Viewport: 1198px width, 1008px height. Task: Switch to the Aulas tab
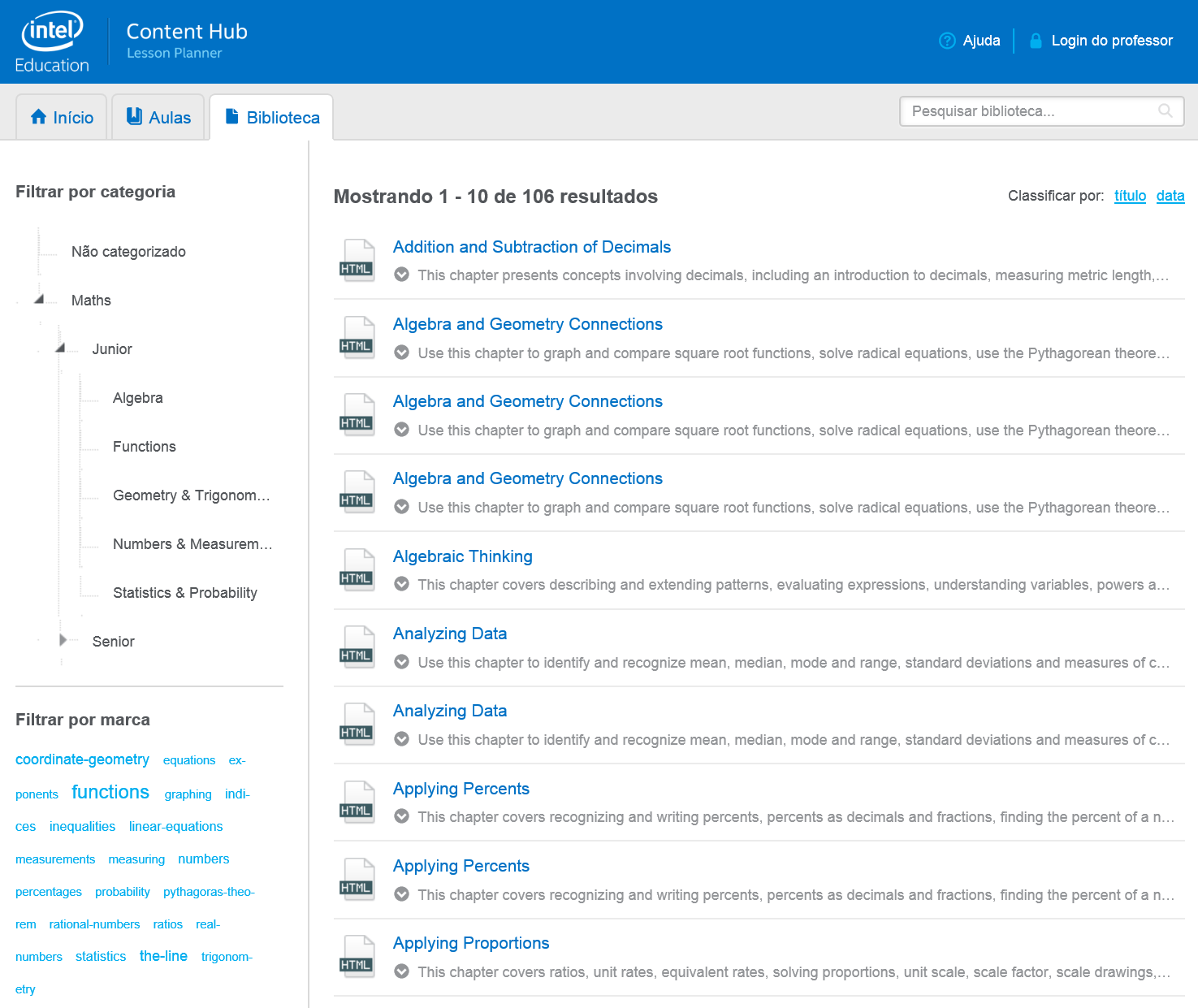pyautogui.click(x=158, y=118)
